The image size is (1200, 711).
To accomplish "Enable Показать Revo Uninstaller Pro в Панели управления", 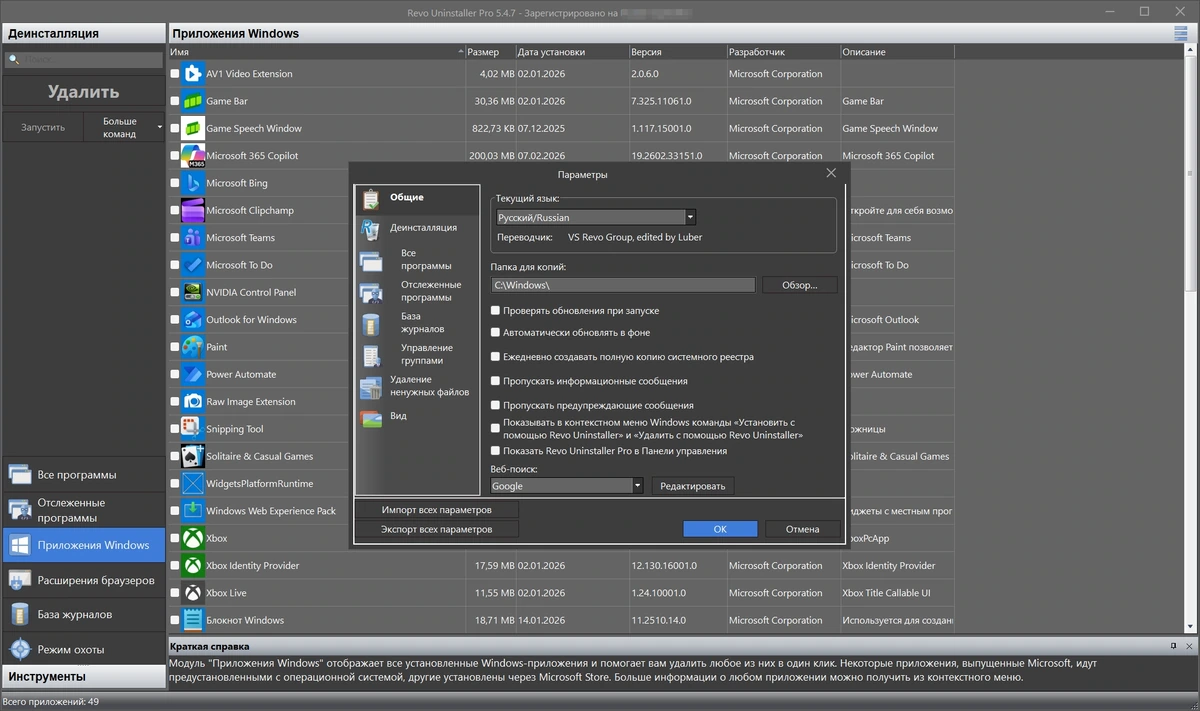I will point(495,451).
